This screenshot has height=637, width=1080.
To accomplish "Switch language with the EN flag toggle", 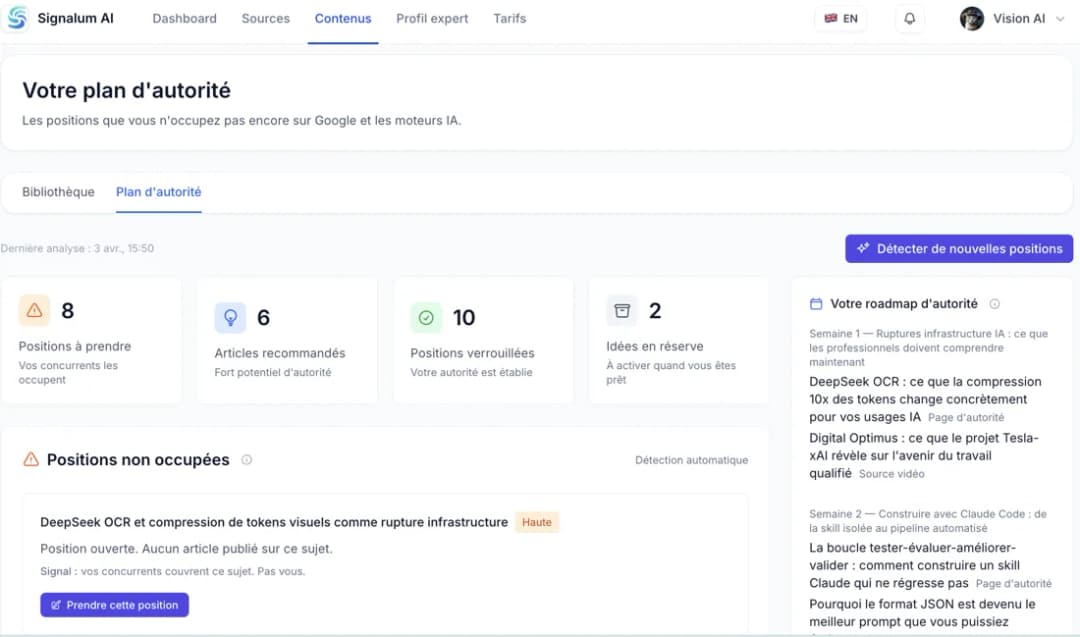I will point(840,19).
